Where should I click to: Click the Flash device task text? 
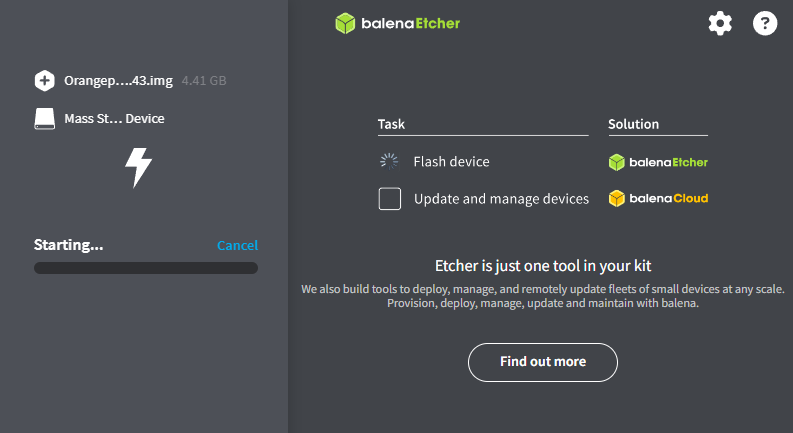[x=451, y=161]
